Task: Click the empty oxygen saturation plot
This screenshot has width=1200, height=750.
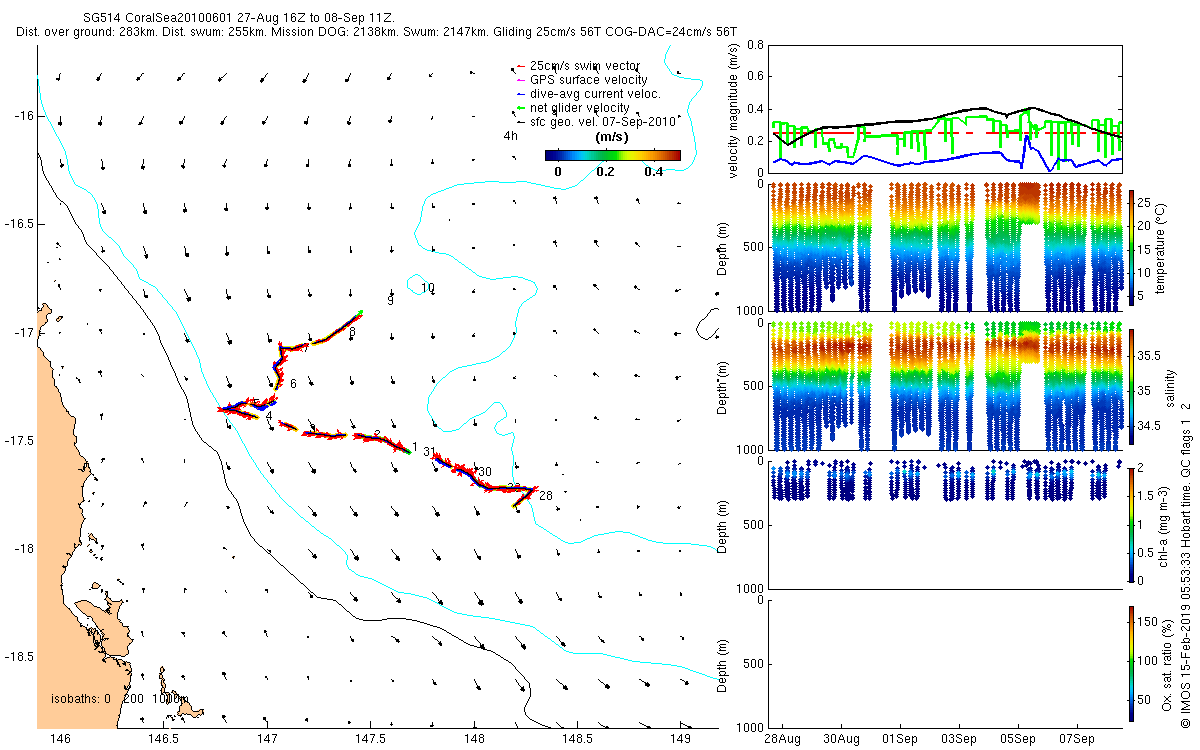Action: [x=942, y=662]
